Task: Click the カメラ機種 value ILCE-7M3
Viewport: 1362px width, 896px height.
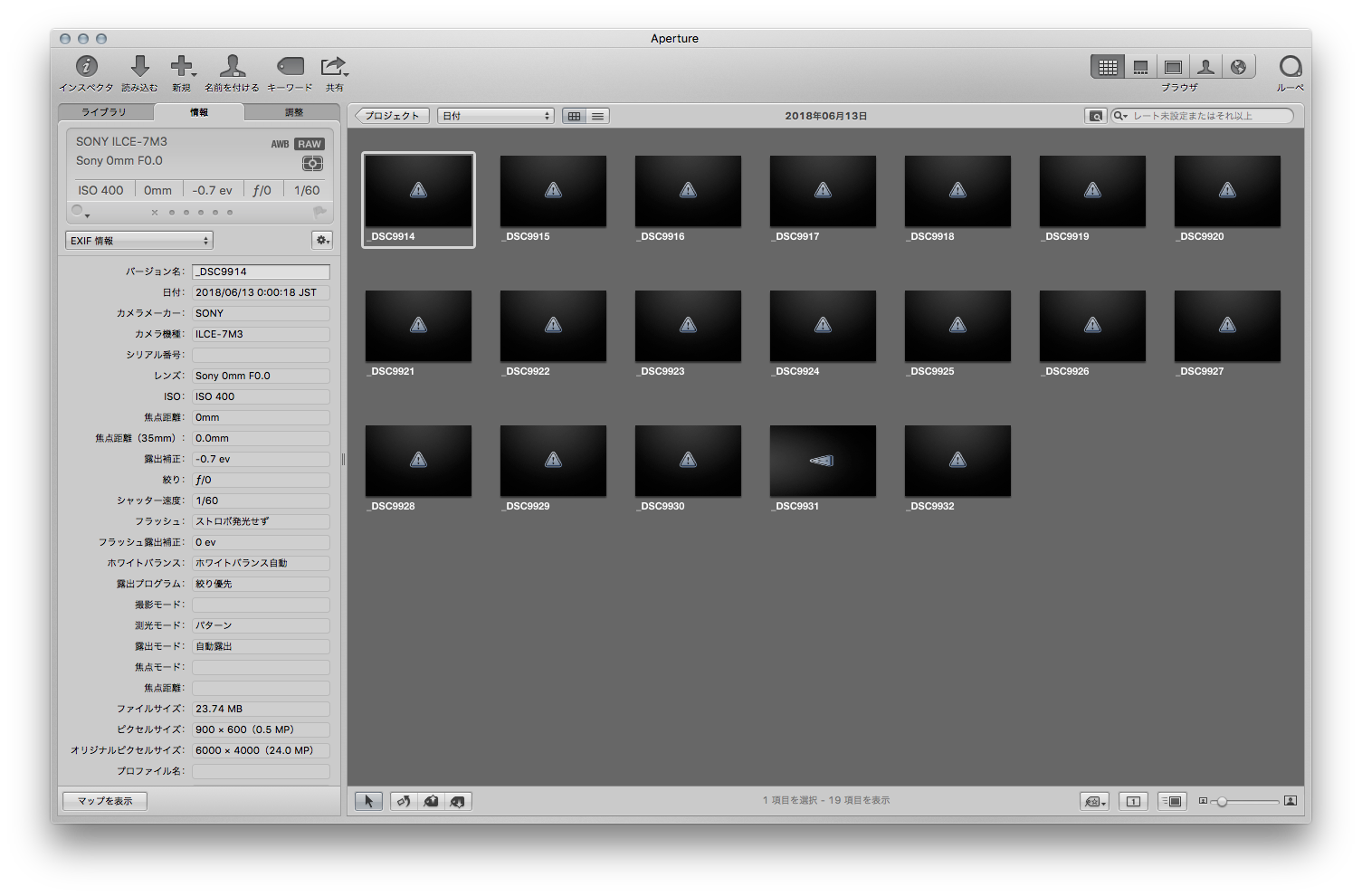Action: point(261,334)
